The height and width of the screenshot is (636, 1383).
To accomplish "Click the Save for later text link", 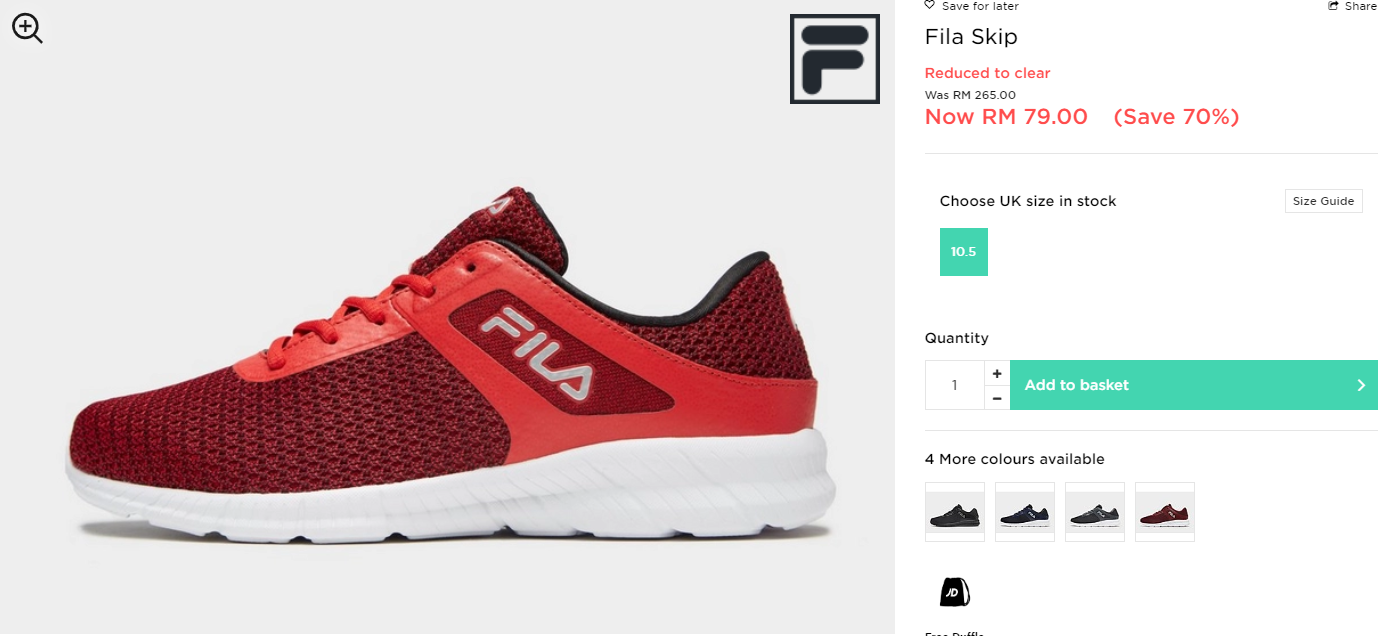I will coord(980,6).
